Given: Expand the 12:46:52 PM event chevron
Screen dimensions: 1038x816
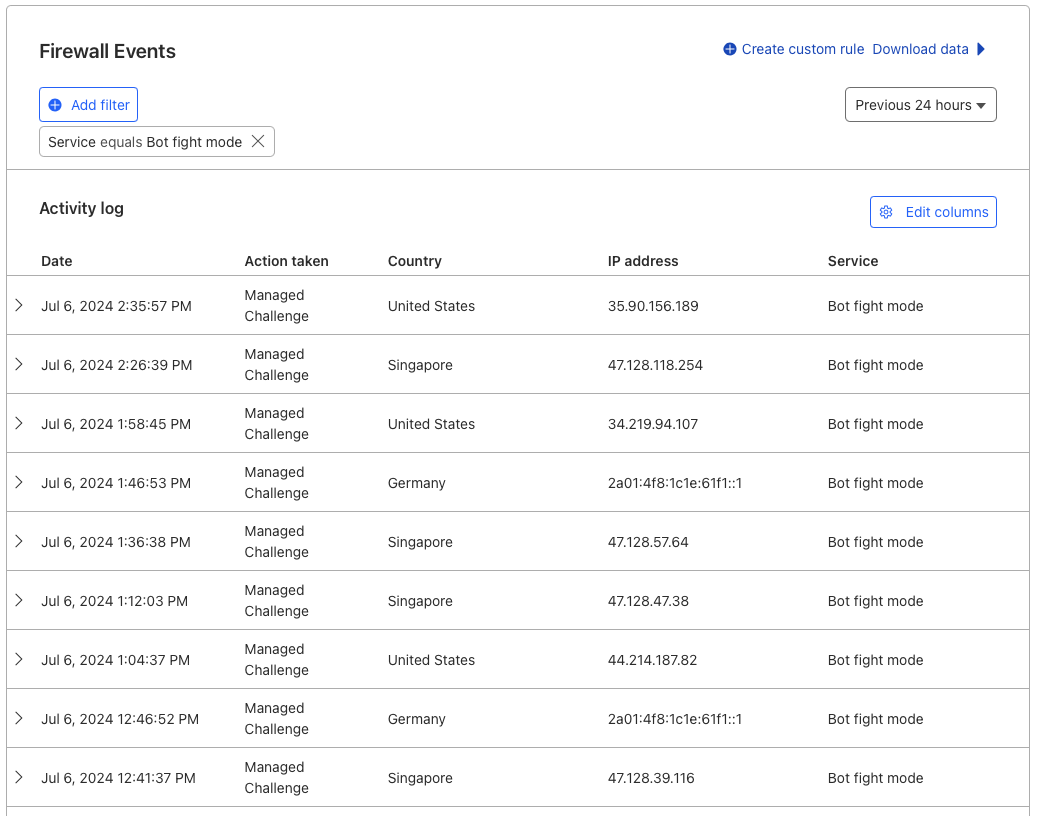Looking at the screenshot, I should (x=19, y=718).
